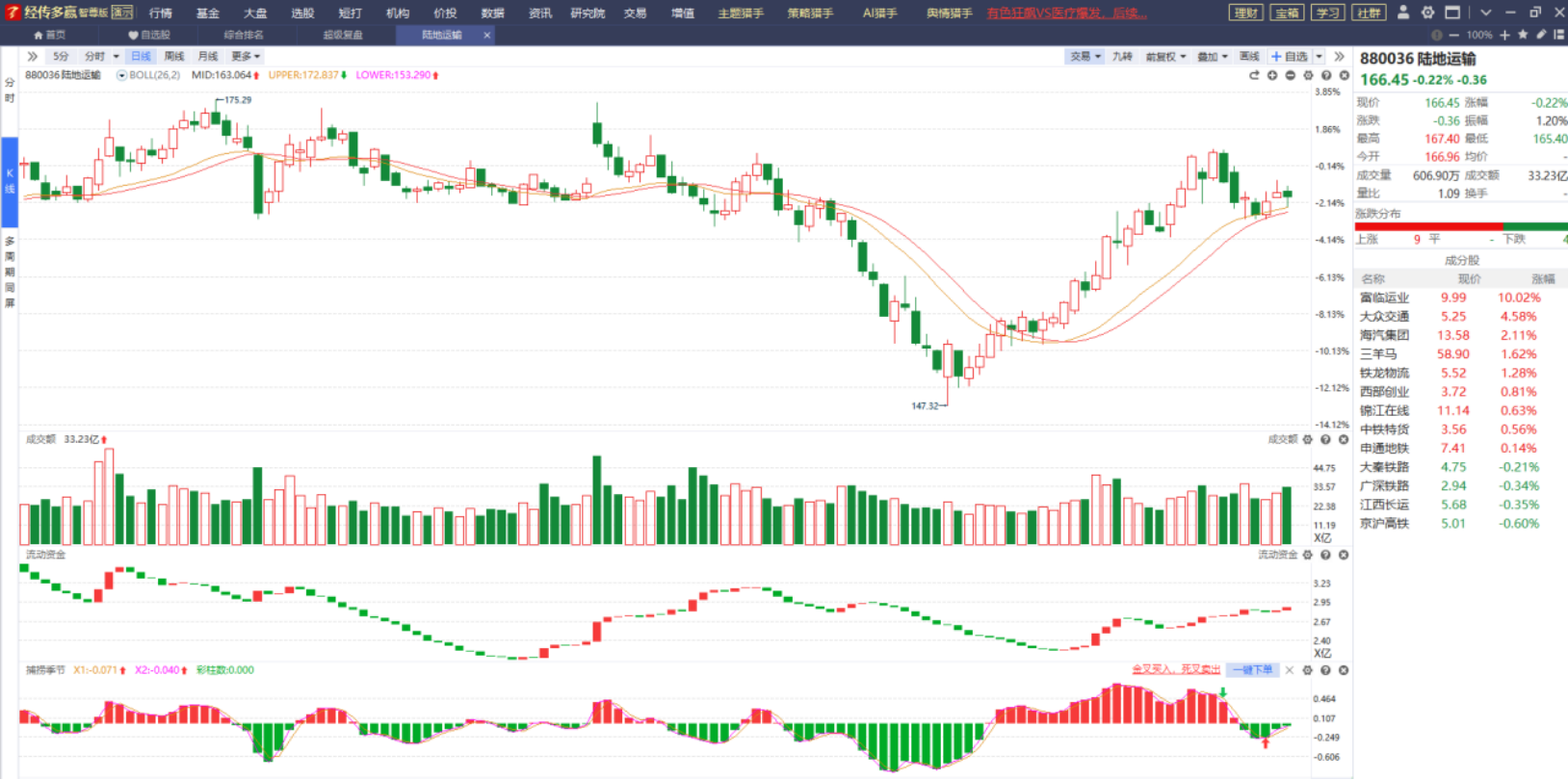The height and width of the screenshot is (780, 1568).
Task: Click the chart refresh arrow icon
Action: point(1254,75)
